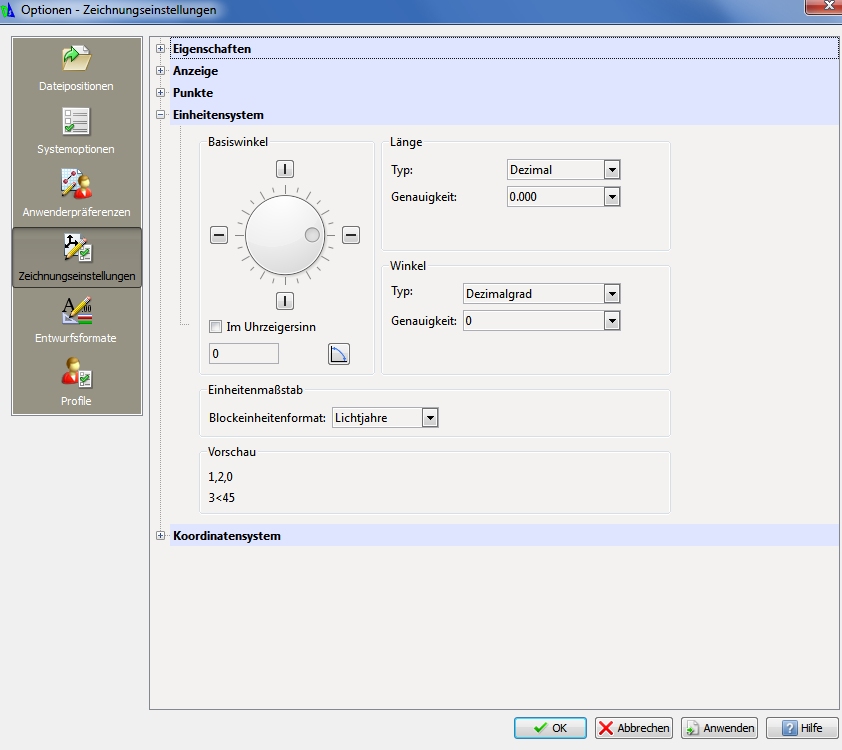This screenshot has height=750, width=842.
Task: Click the pick angle in drawing icon
Action: click(339, 354)
